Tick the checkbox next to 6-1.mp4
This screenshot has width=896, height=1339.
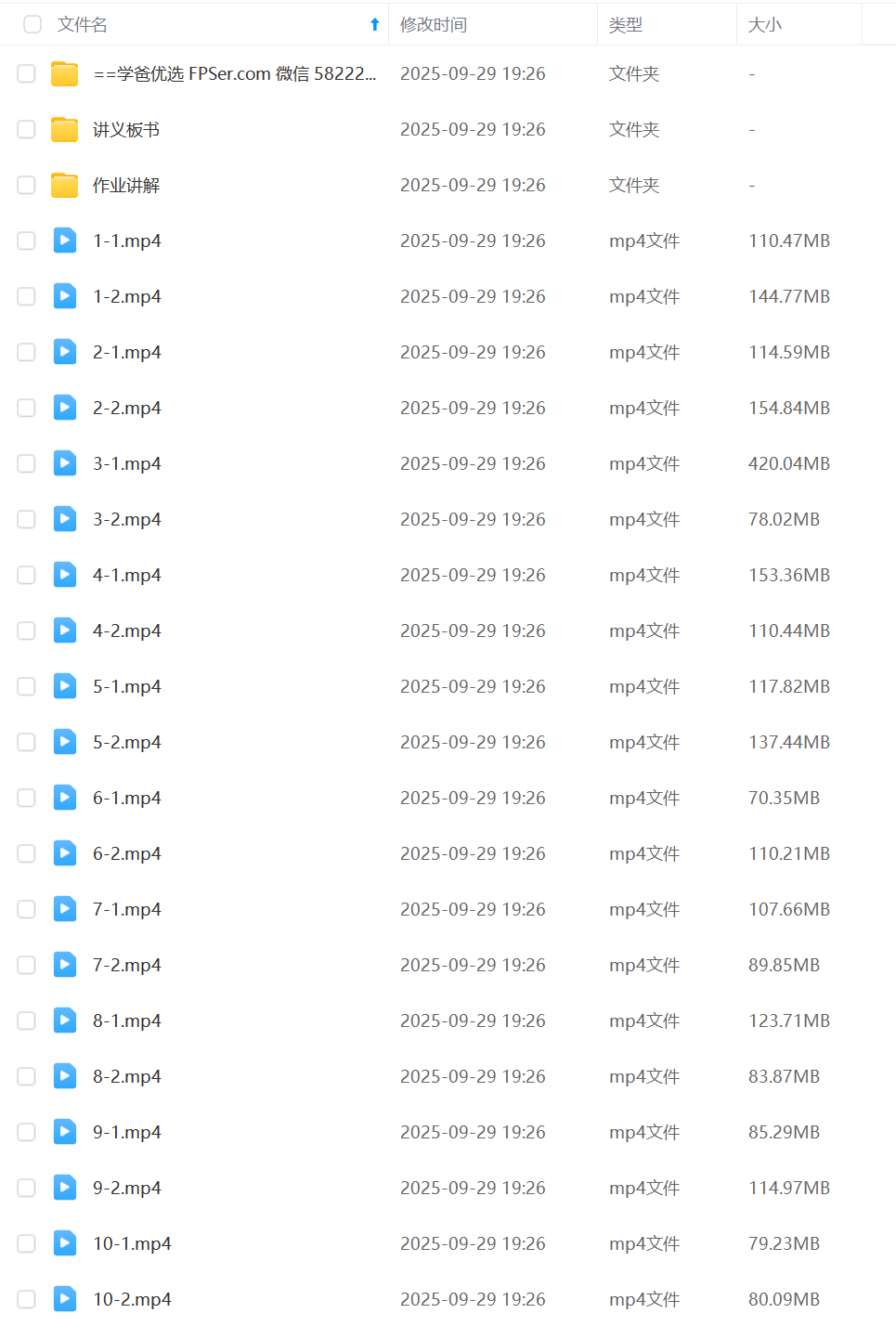click(27, 798)
